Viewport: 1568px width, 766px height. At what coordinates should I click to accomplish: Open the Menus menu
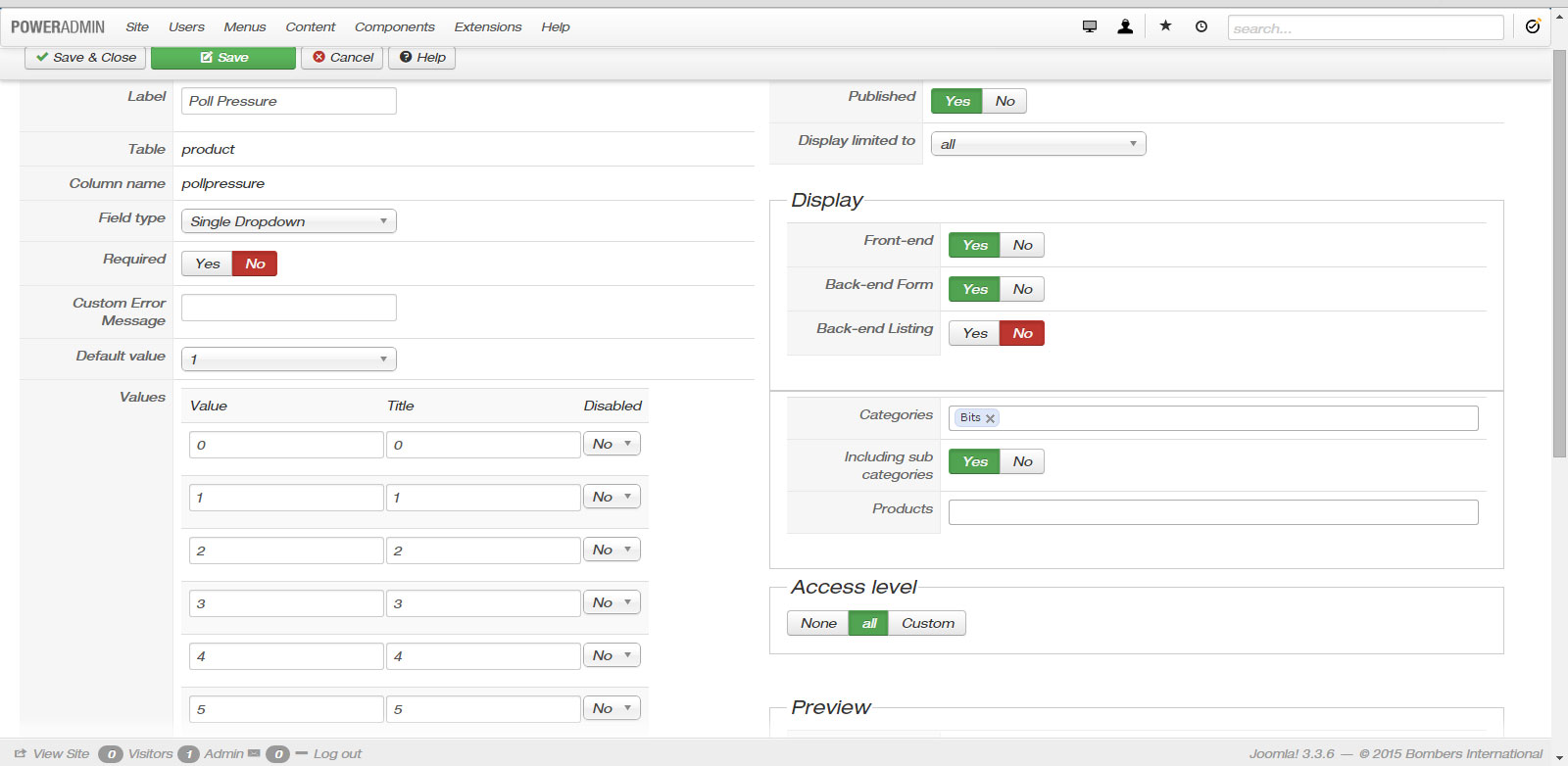pyautogui.click(x=245, y=26)
